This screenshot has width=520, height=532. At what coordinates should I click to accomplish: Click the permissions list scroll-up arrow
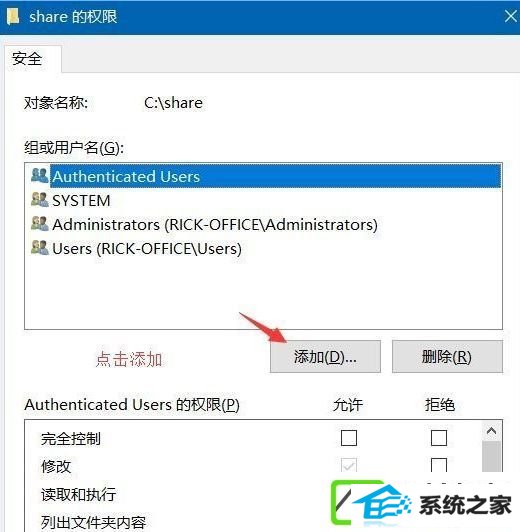(491, 431)
